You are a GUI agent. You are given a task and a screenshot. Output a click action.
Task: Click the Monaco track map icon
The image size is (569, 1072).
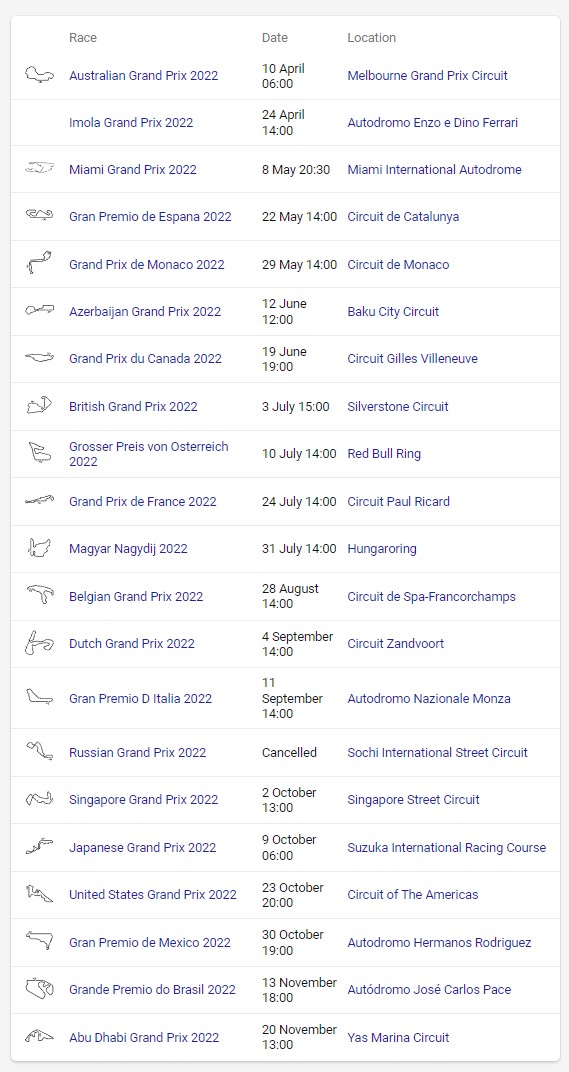39,264
